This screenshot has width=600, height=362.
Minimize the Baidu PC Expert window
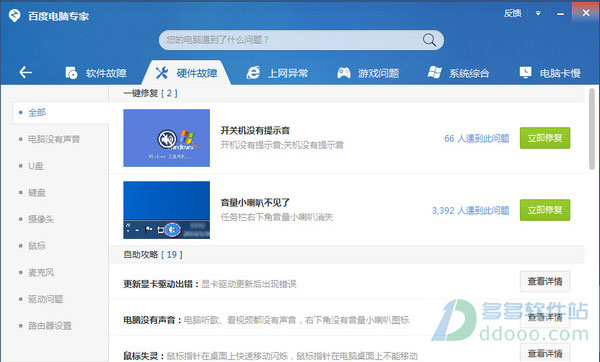tap(560, 14)
